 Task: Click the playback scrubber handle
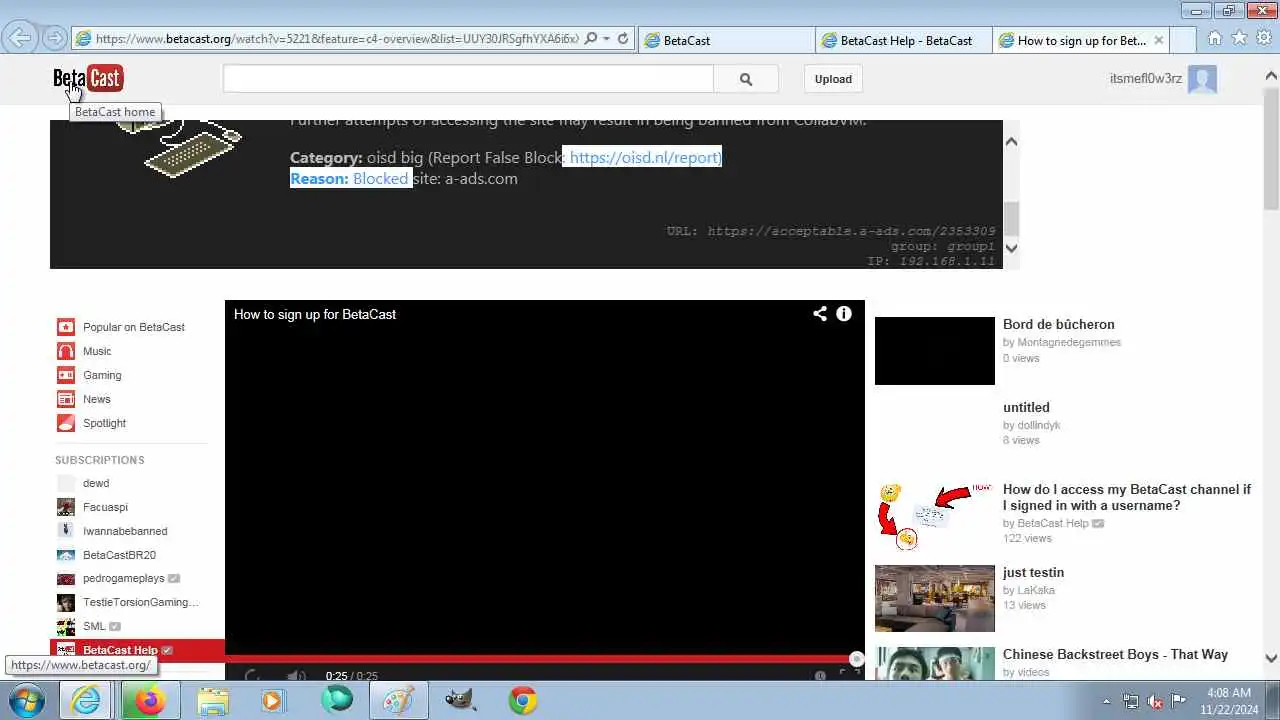(x=856, y=659)
